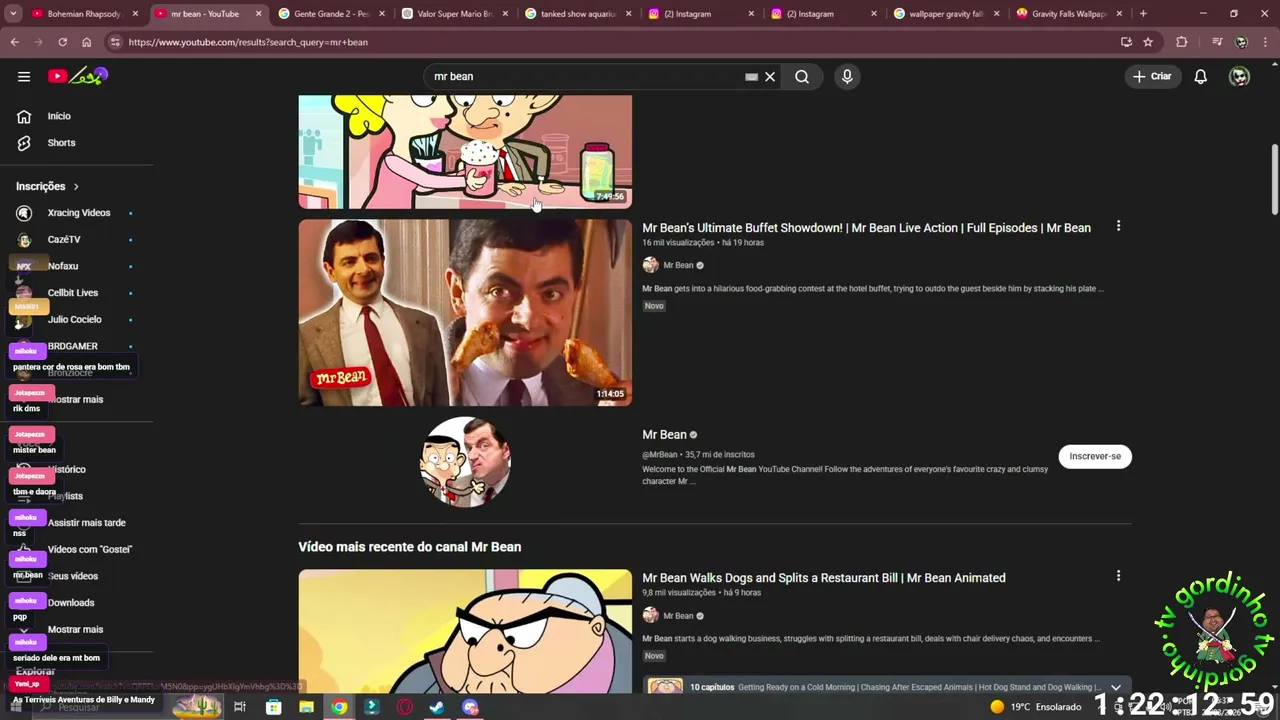
Task: Open File Explorer from the taskbar
Action: click(307, 707)
